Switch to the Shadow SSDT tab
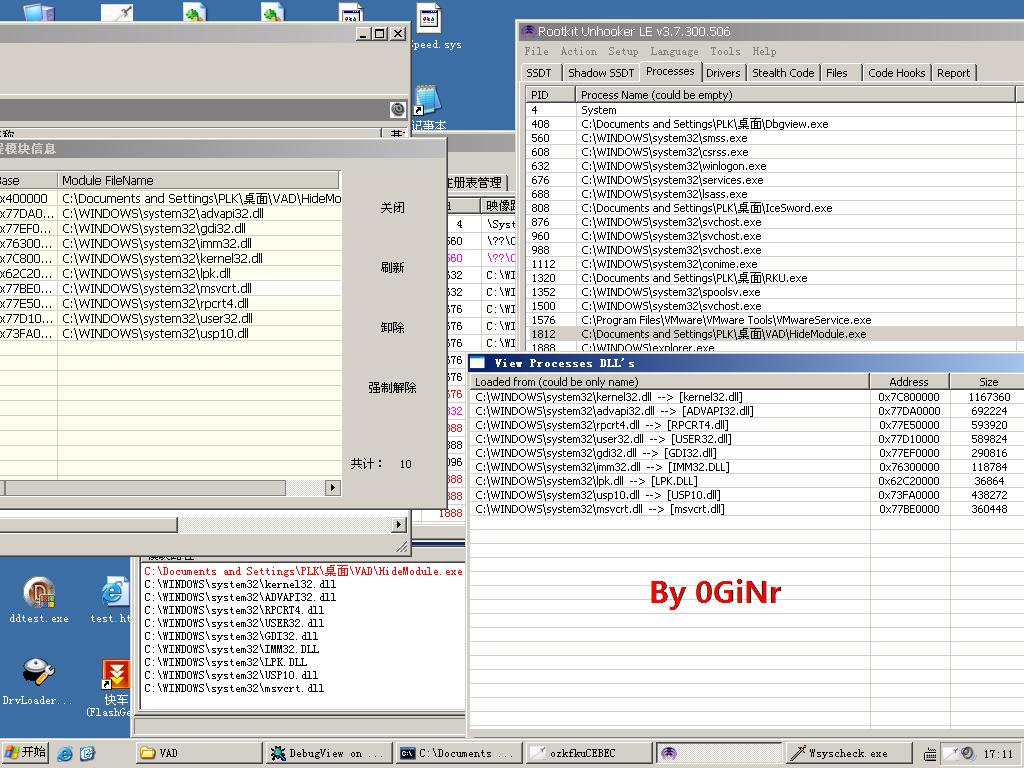Image resolution: width=1024 pixels, height=768 pixels. click(601, 73)
